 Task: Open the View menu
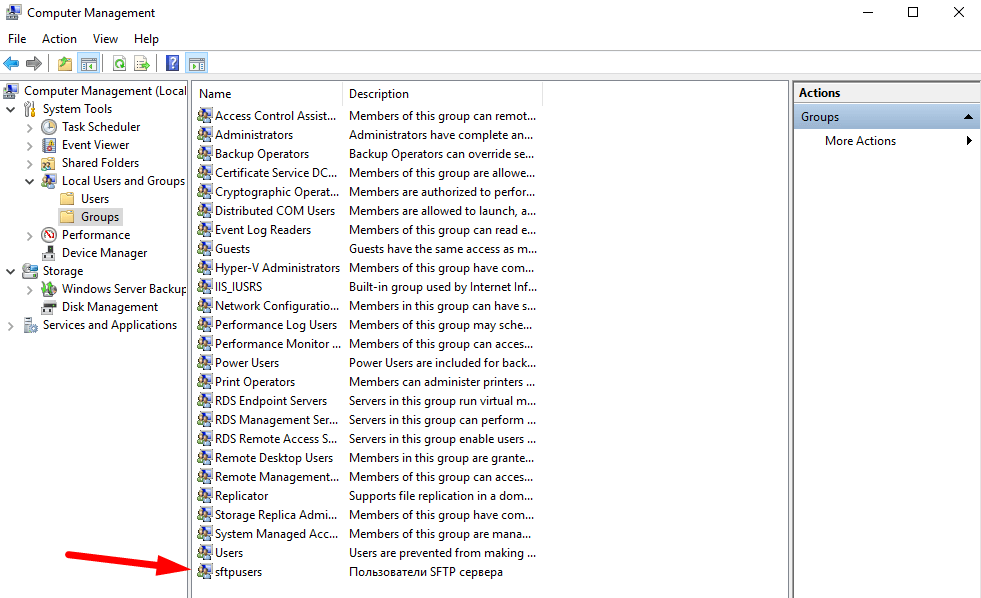[105, 39]
